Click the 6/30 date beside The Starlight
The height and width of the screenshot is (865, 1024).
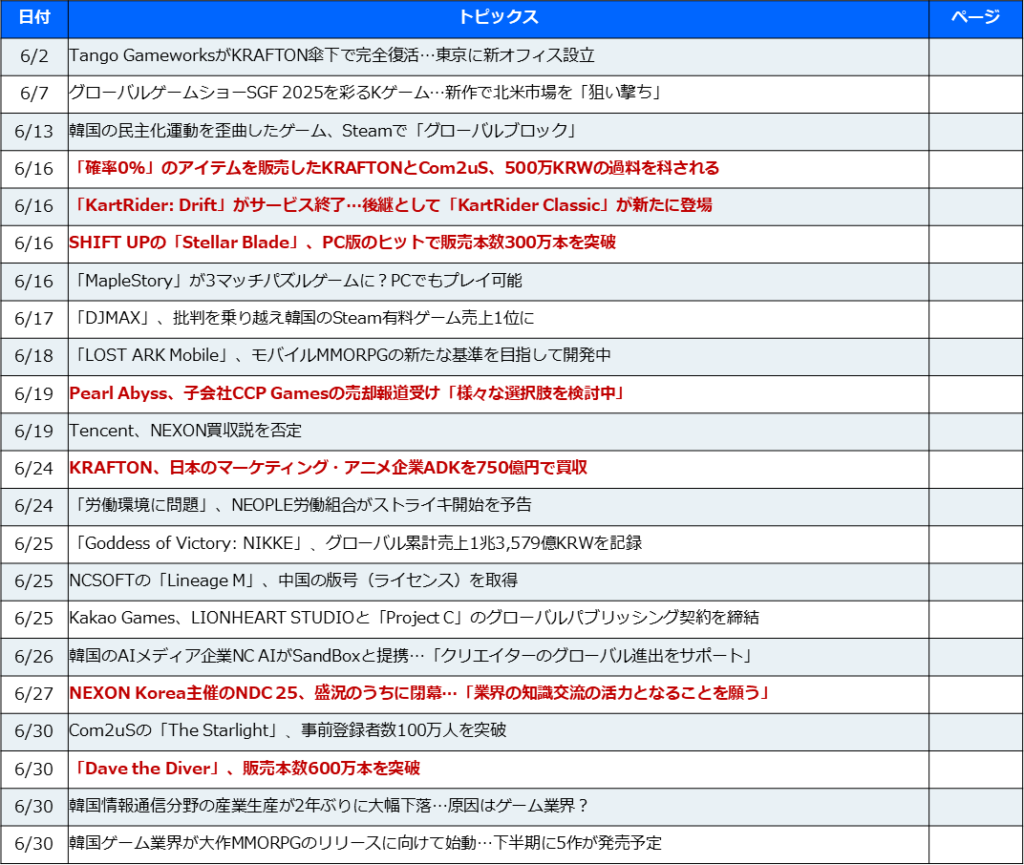34,731
